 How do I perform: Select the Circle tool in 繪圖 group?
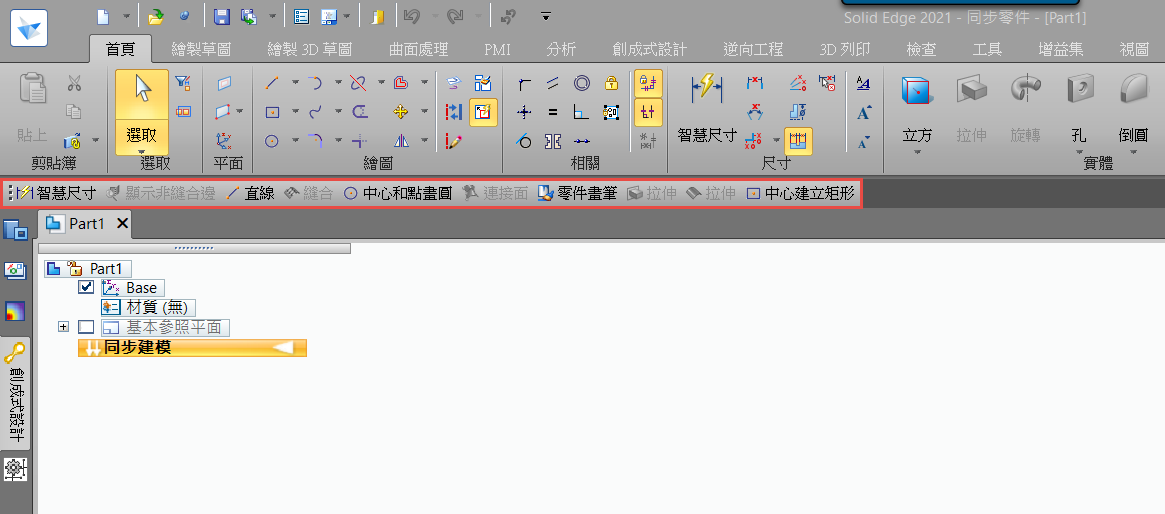(x=272, y=140)
